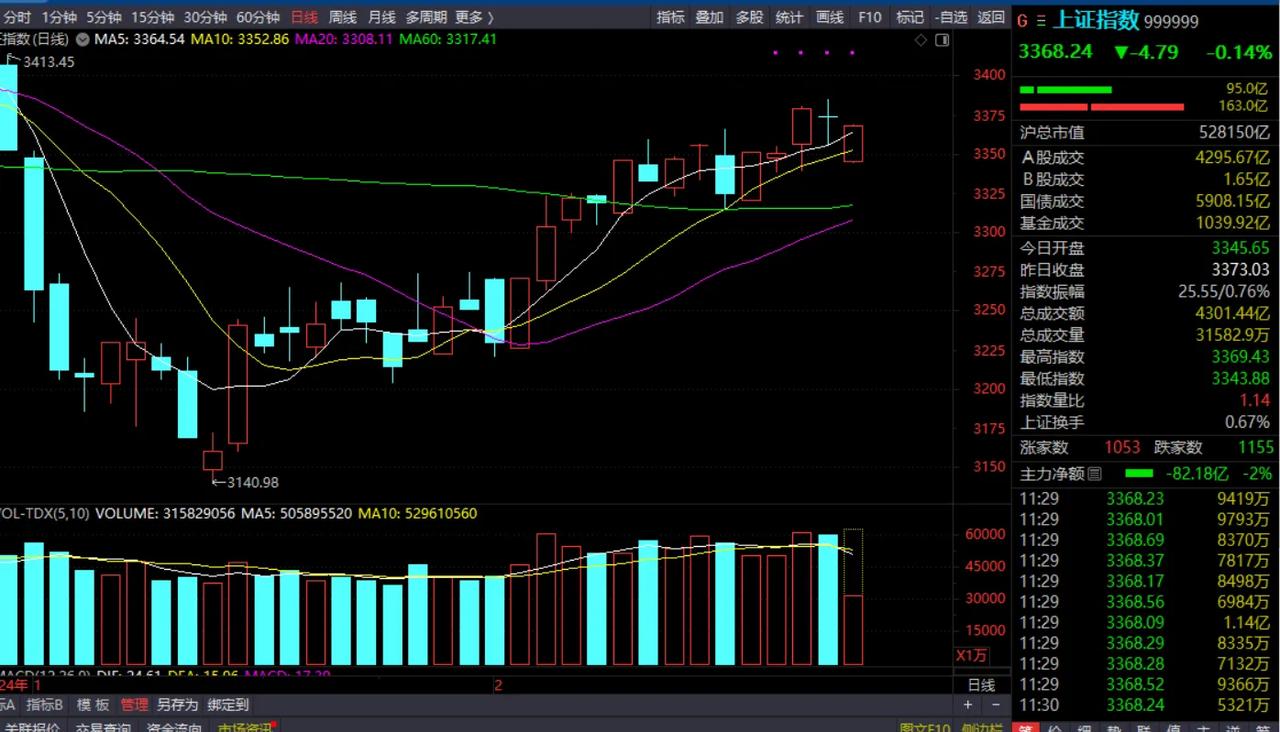Click the 昨日收盘 value 3373.03

pos(1240,270)
